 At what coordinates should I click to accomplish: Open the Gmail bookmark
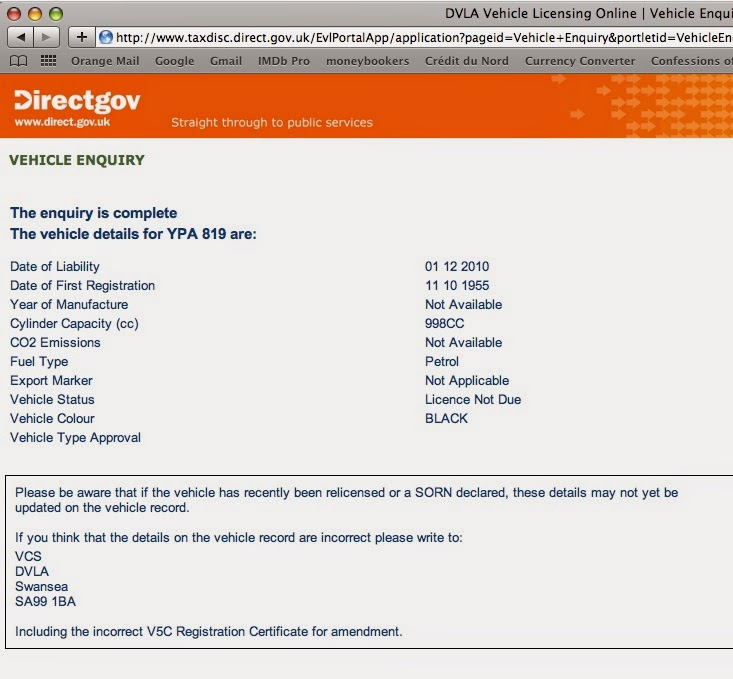coord(226,61)
